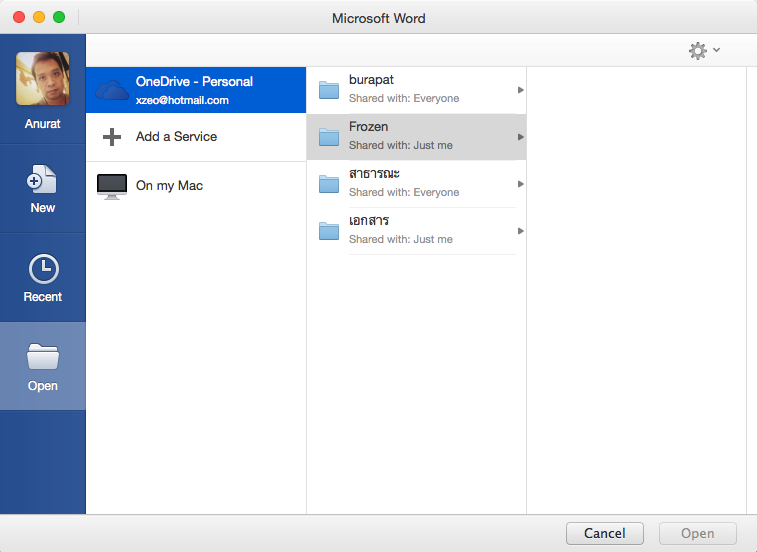Minimize the window with yellow button

tap(39, 17)
